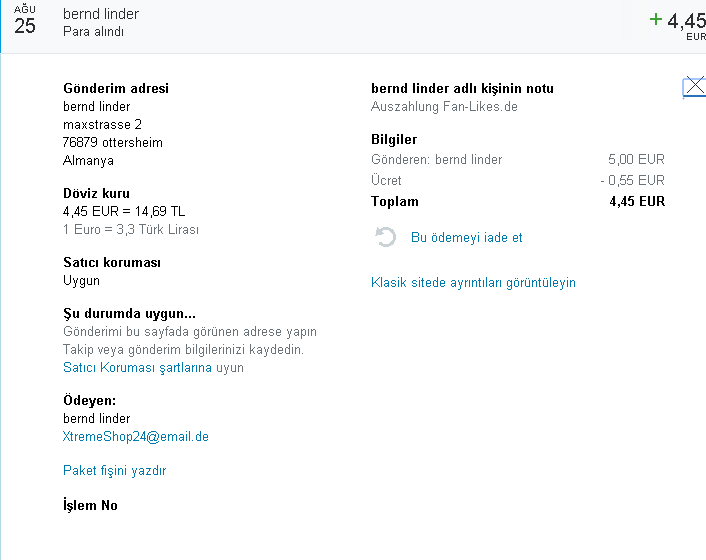This screenshot has height=560, width=706.
Task: Close the details panel with the X icon
Action: point(694,88)
